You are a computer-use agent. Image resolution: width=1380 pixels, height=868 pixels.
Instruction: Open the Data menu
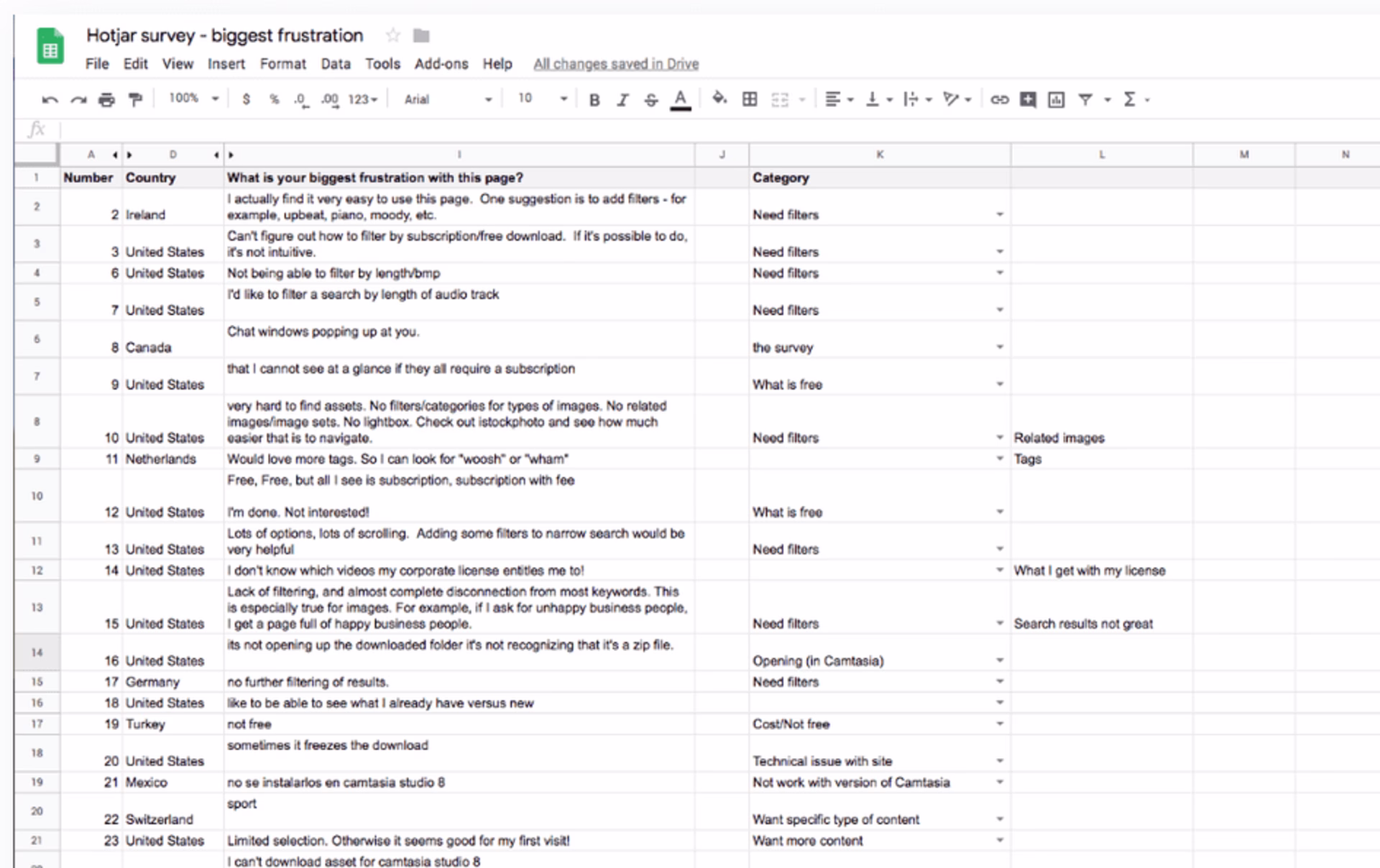[x=335, y=64]
